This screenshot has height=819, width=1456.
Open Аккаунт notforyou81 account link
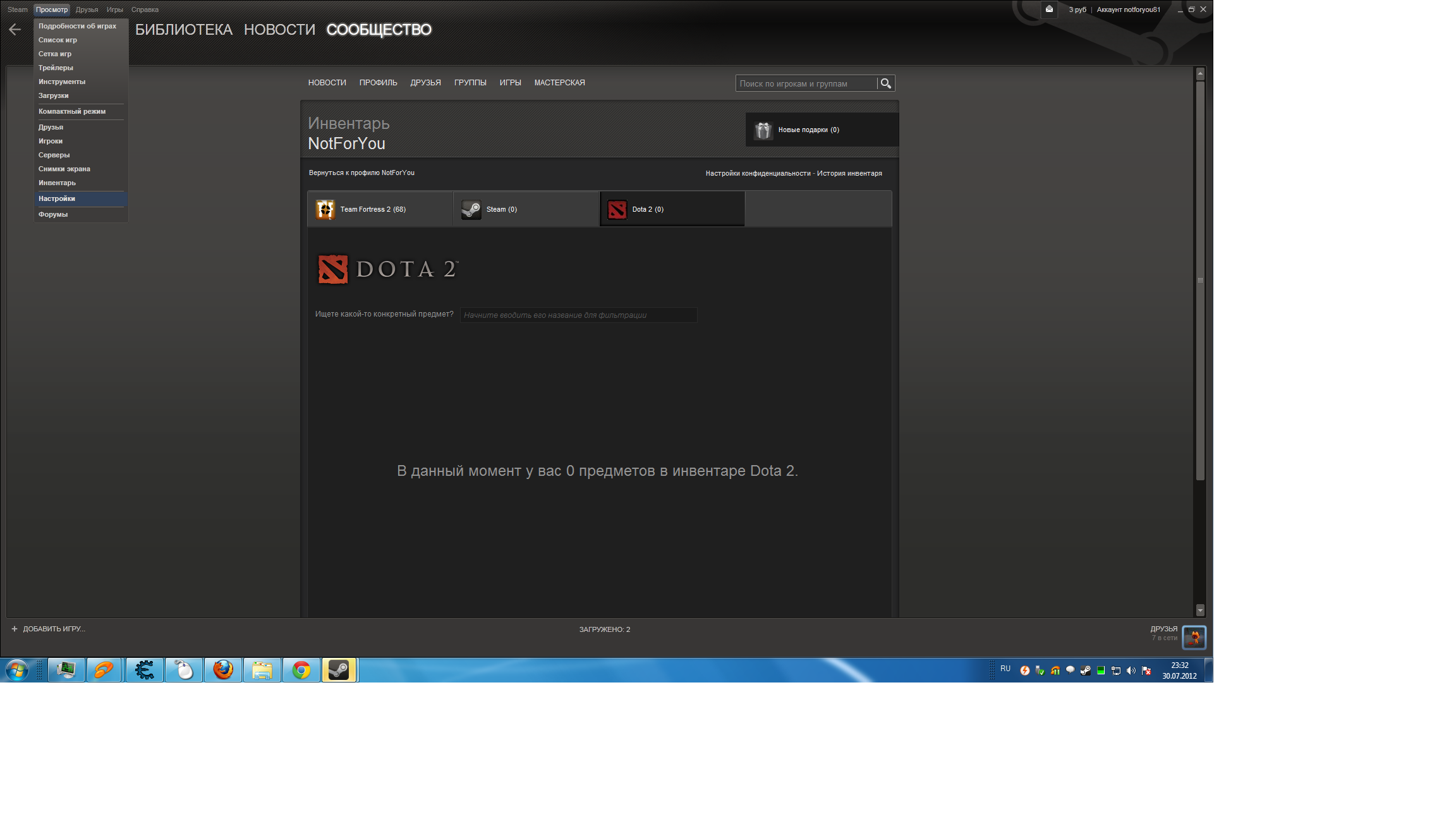(1128, 9)
